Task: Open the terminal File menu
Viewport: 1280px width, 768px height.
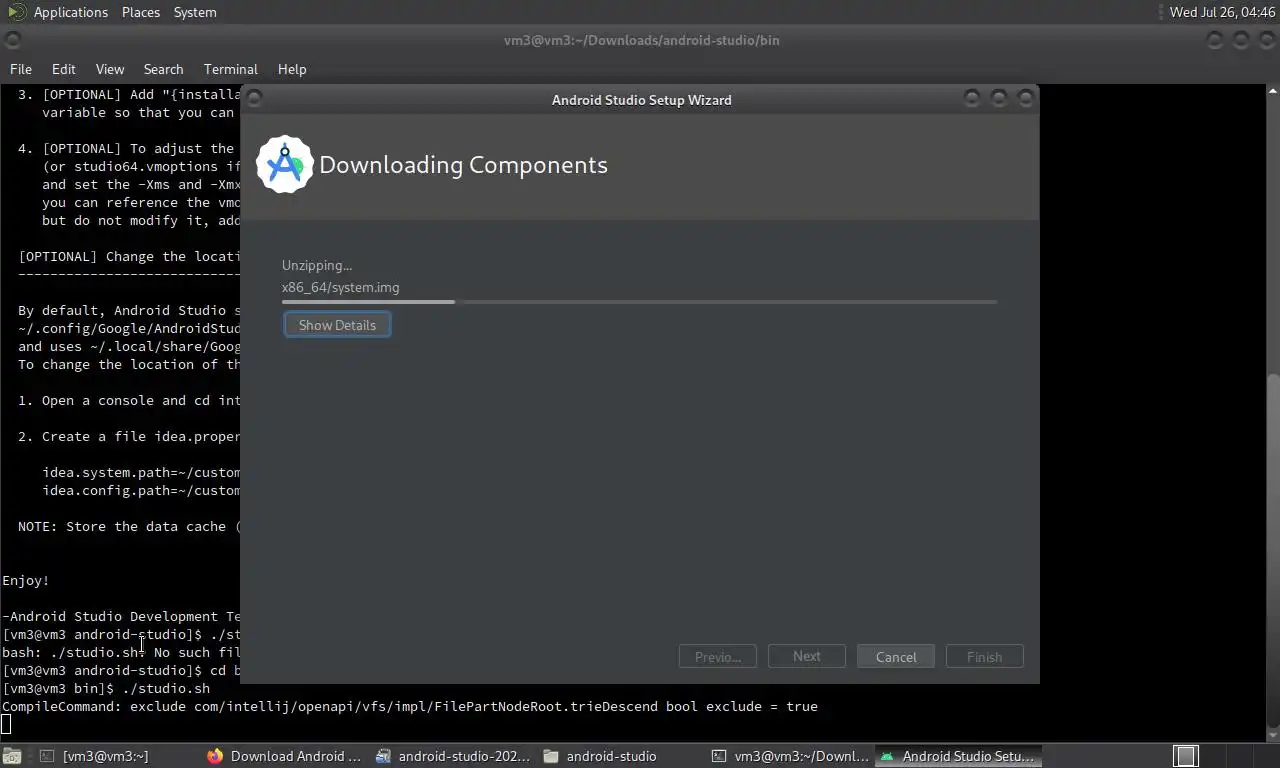Action: click(x=21, y=69)
